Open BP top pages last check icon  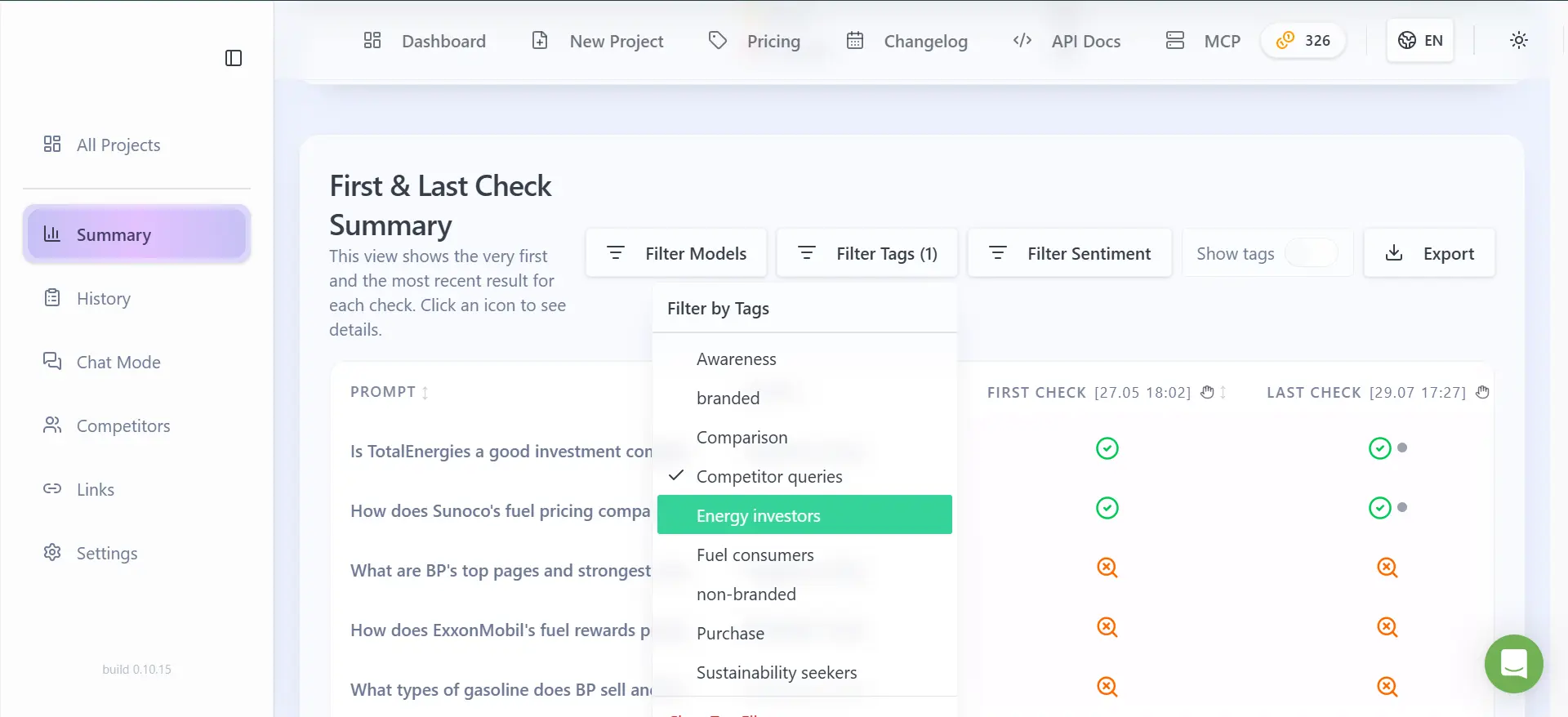coord(1388,568)
